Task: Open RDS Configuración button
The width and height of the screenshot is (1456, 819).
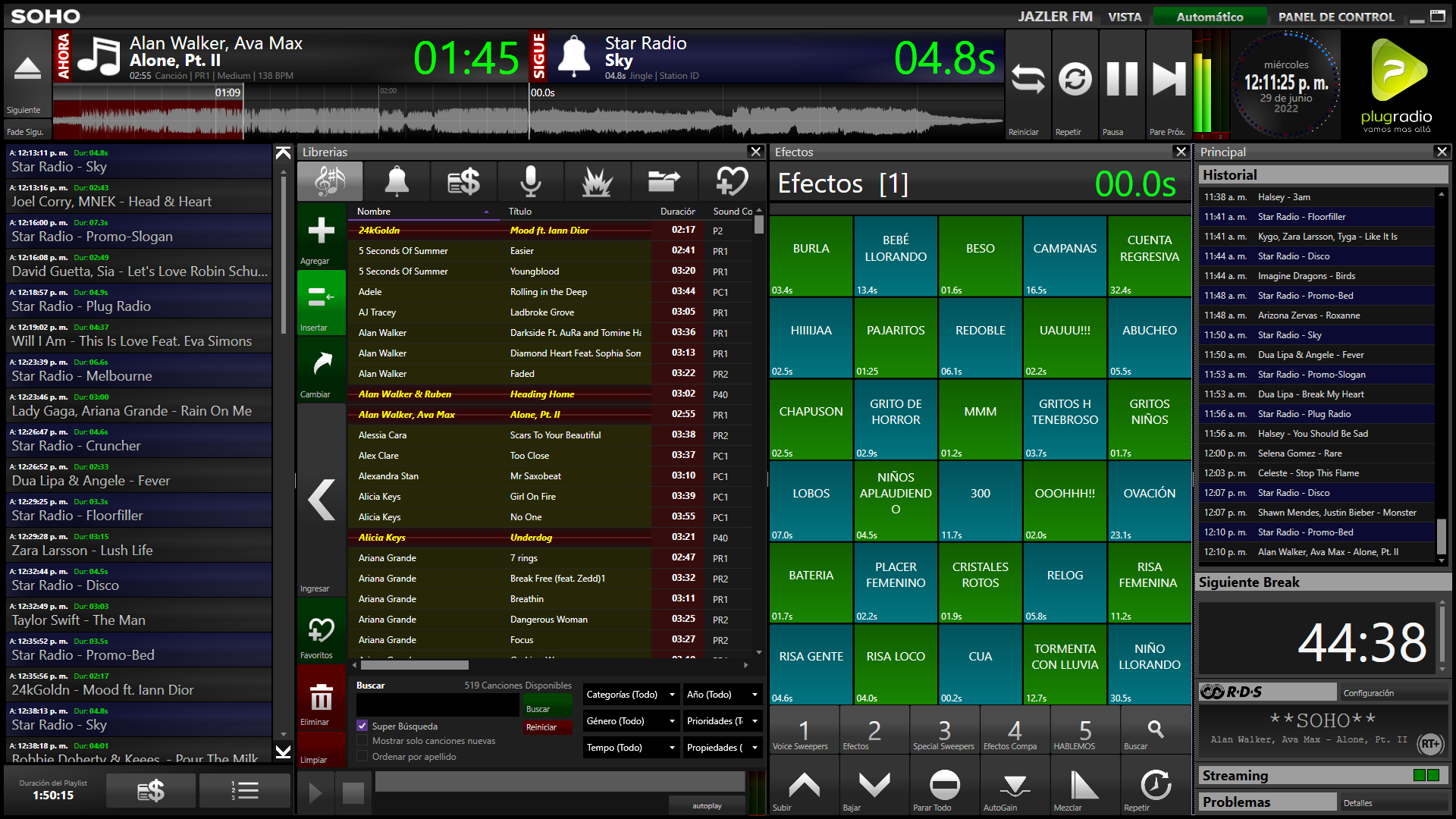Action: tap(1394, 693)
